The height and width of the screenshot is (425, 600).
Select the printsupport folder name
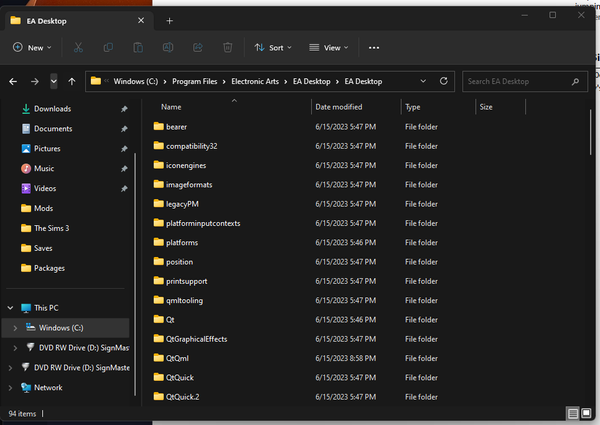pyautogui.click(x=186, y=281)
